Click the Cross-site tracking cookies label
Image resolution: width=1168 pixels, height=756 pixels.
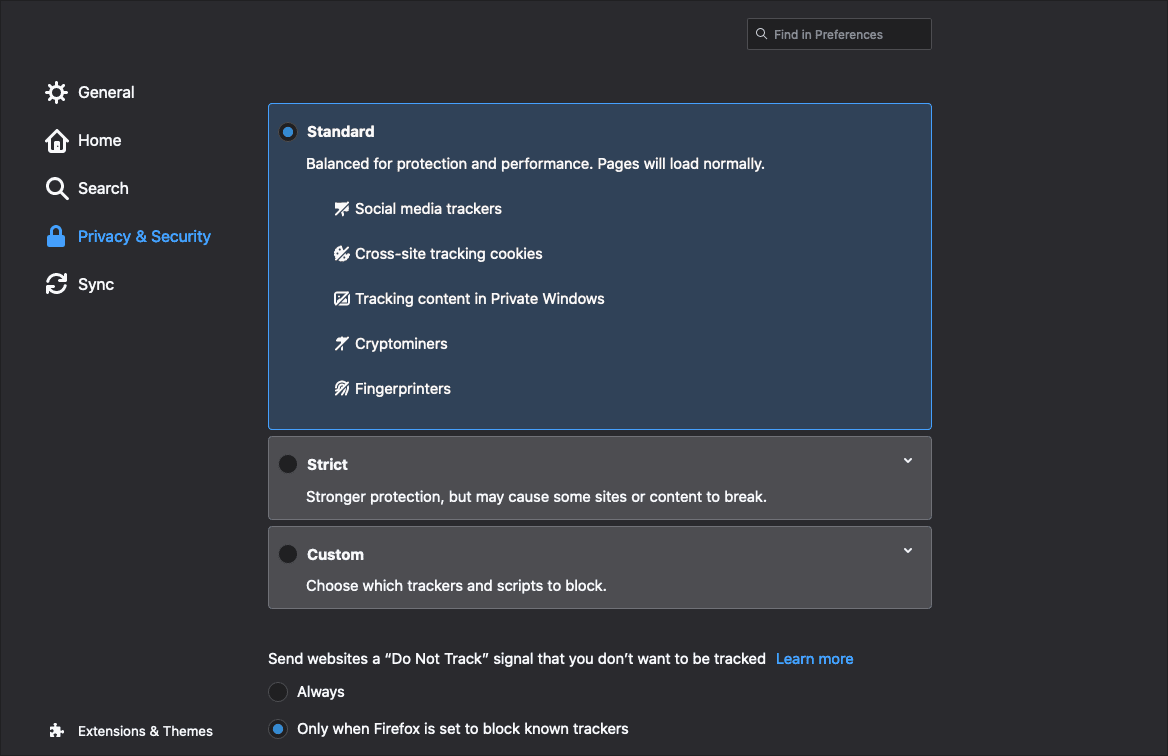tap(448, 254)
